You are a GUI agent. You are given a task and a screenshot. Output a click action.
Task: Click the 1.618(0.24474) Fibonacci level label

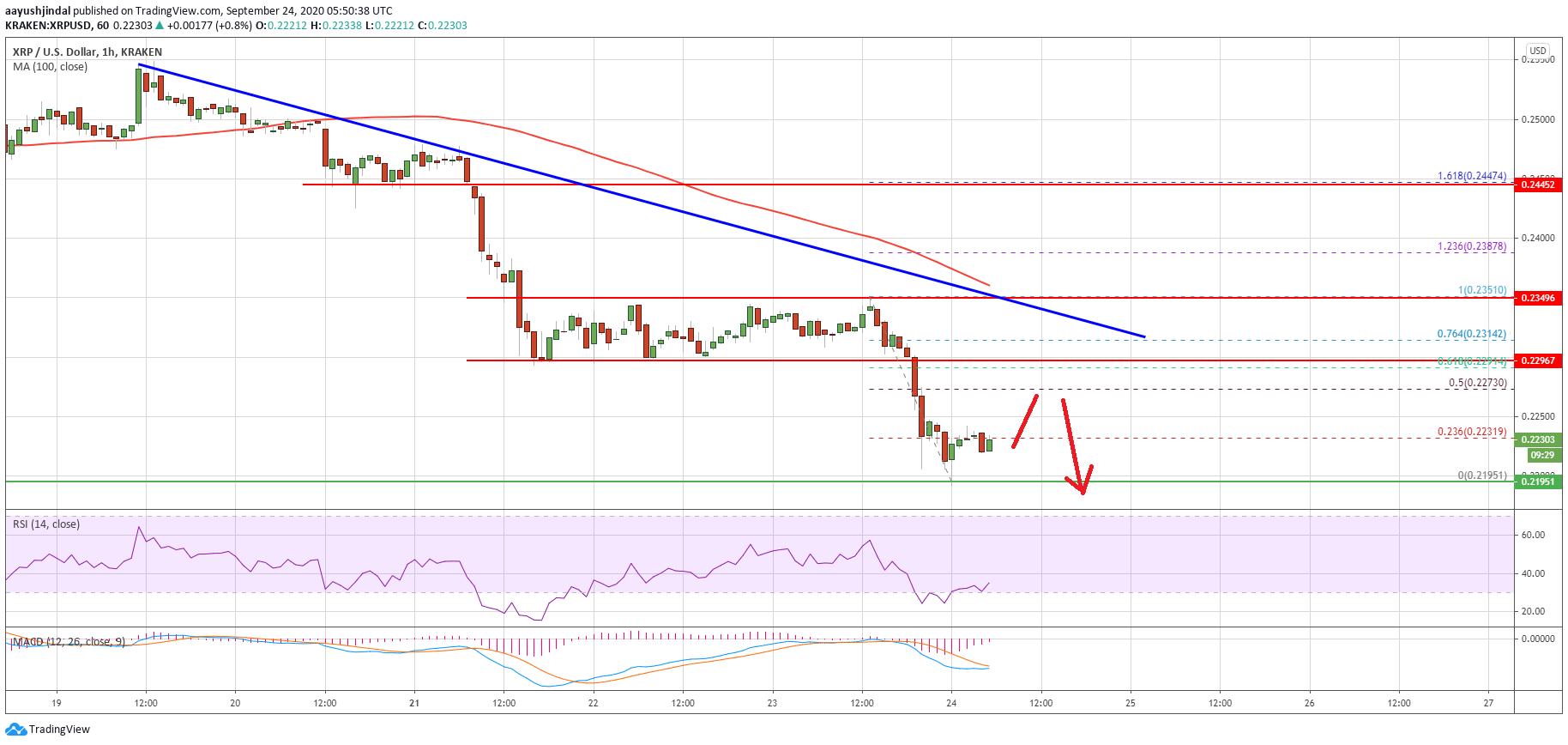(1472, 176)
